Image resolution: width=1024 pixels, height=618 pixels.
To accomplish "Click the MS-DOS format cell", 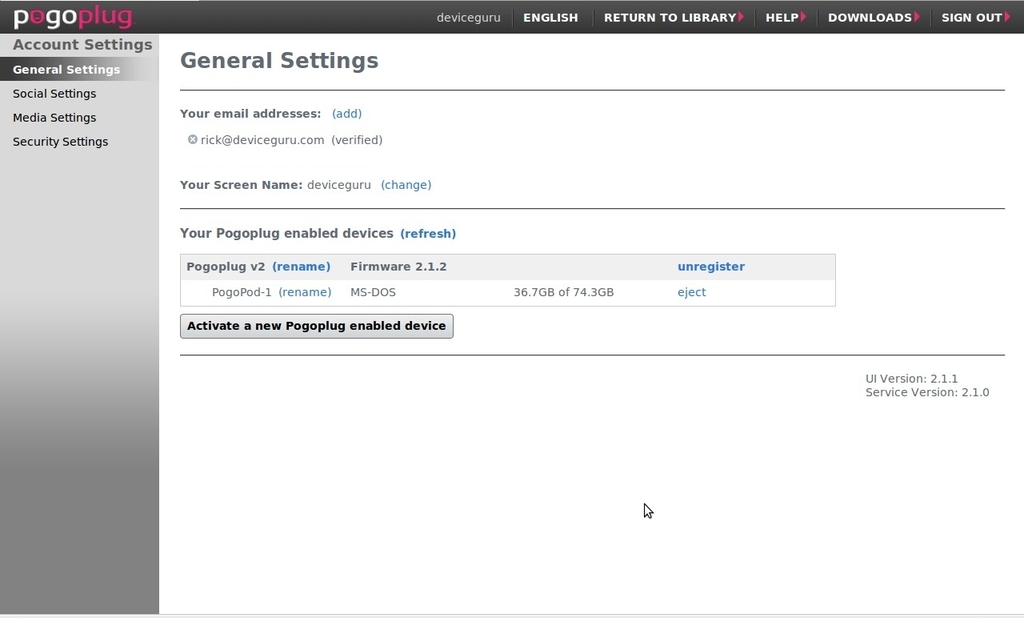I will 373,292.
